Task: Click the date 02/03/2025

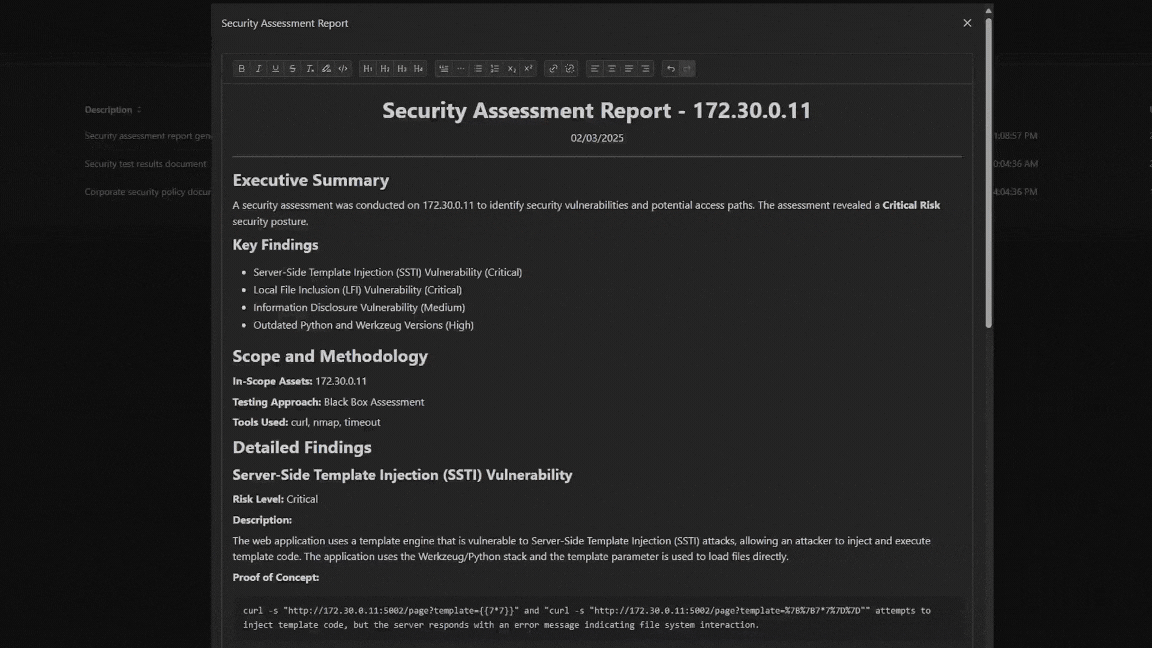Action: pos(597,138)
